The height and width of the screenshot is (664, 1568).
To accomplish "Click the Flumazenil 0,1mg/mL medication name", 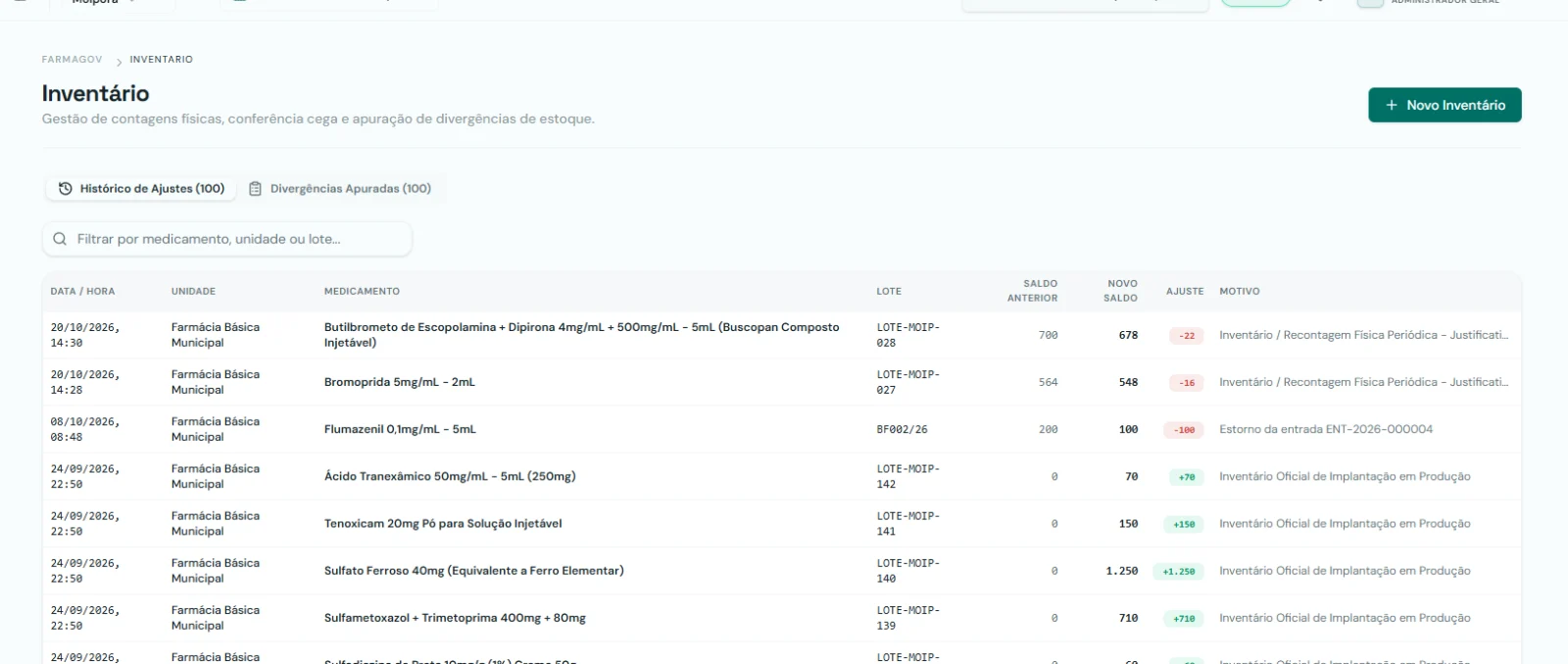I will tap(400, 429).
